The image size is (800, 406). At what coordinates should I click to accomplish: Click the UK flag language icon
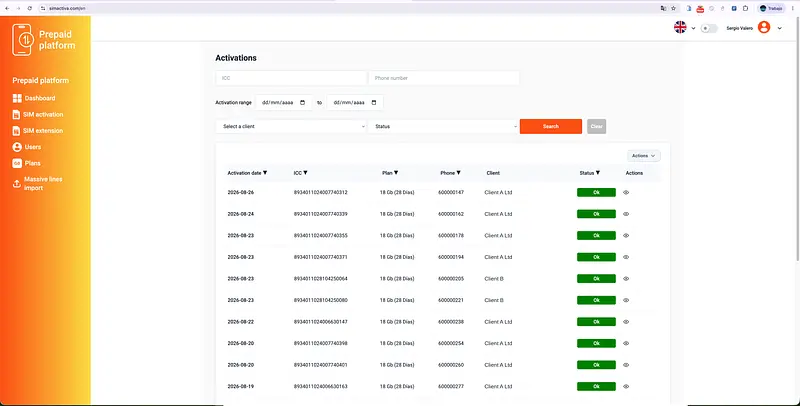click(680, 28)
